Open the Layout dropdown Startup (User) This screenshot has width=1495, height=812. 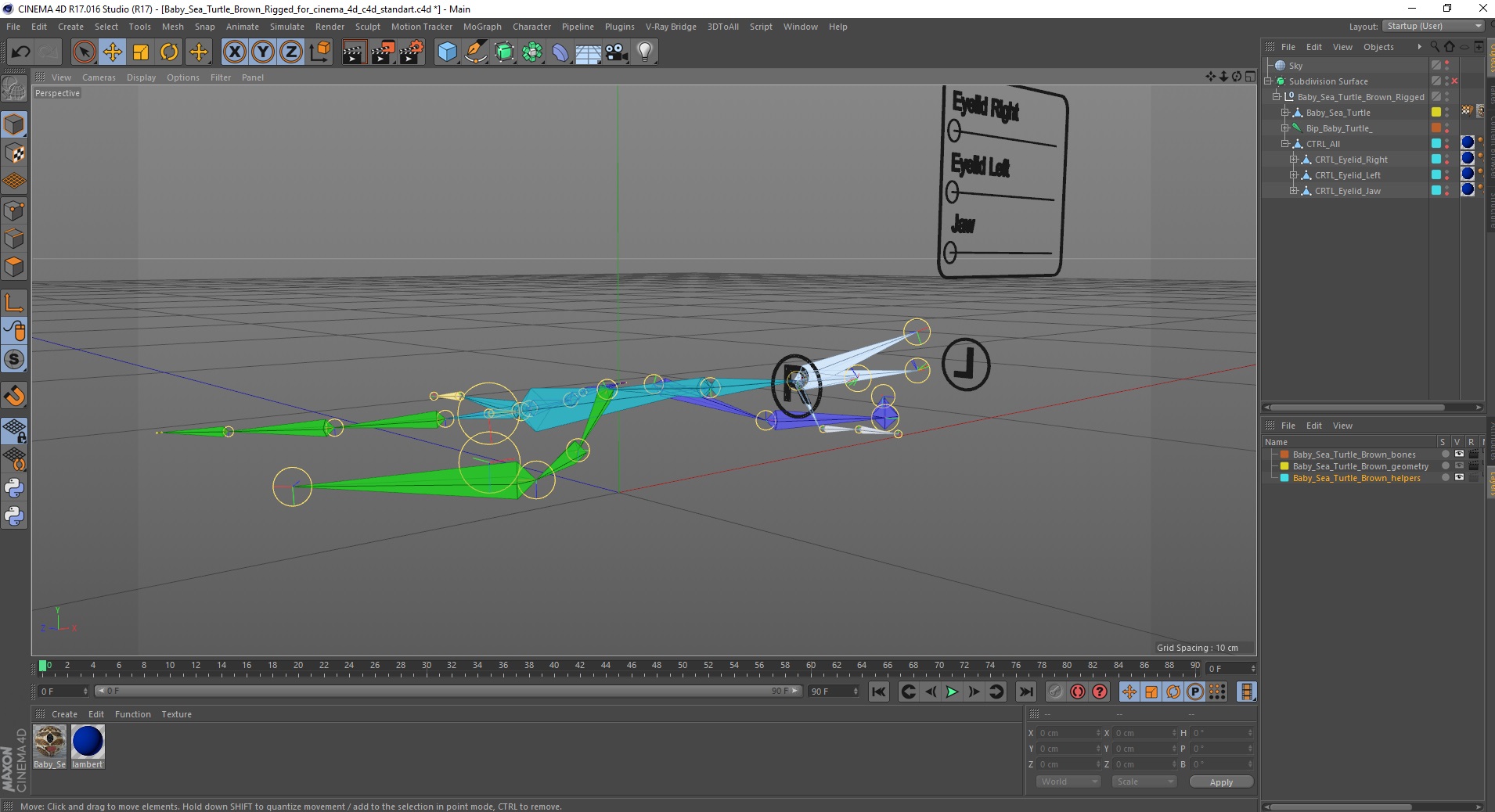(x=1433, y=26)
